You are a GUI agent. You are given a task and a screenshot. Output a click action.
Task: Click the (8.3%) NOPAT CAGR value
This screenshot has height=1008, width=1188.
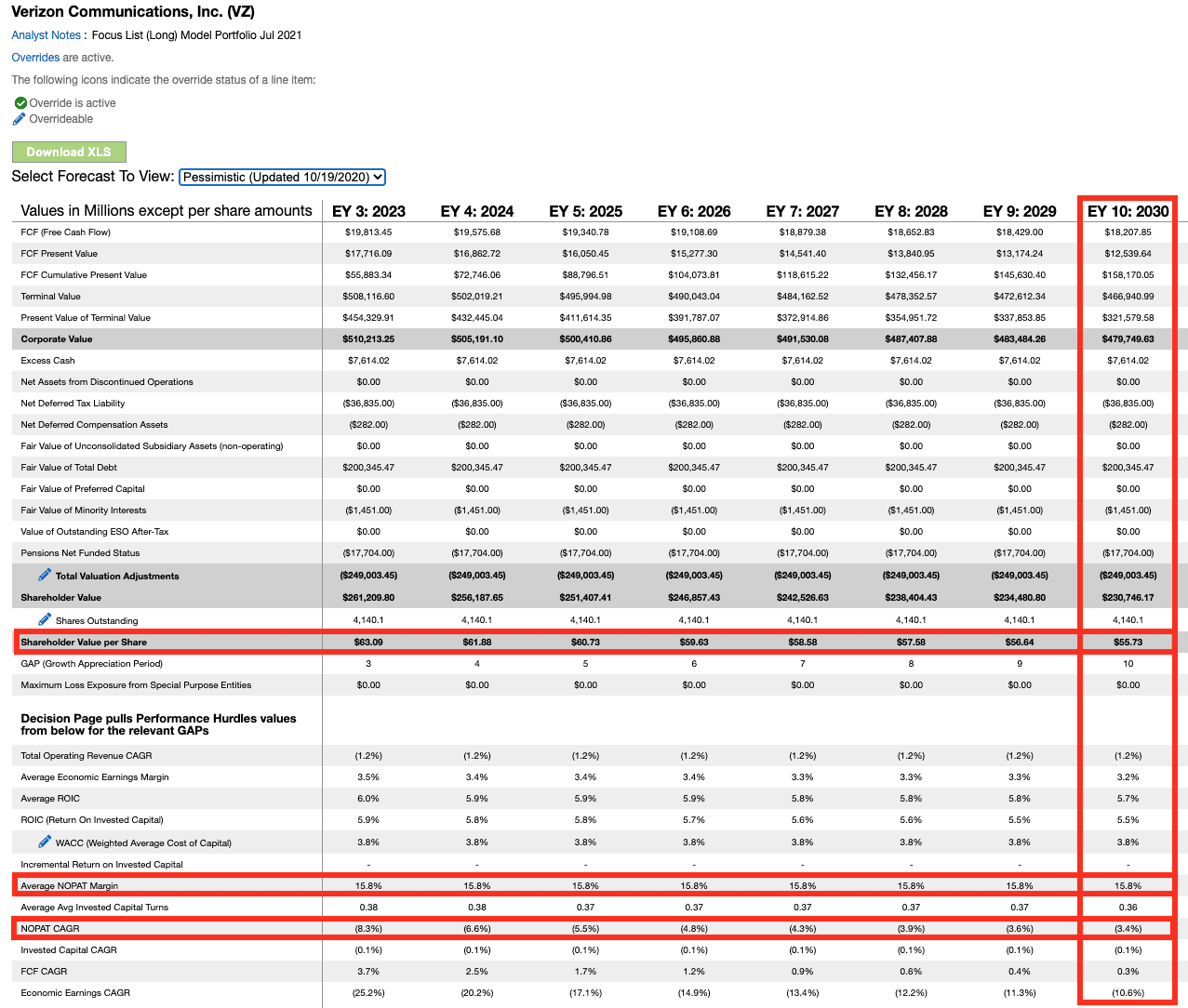[368, 929]
